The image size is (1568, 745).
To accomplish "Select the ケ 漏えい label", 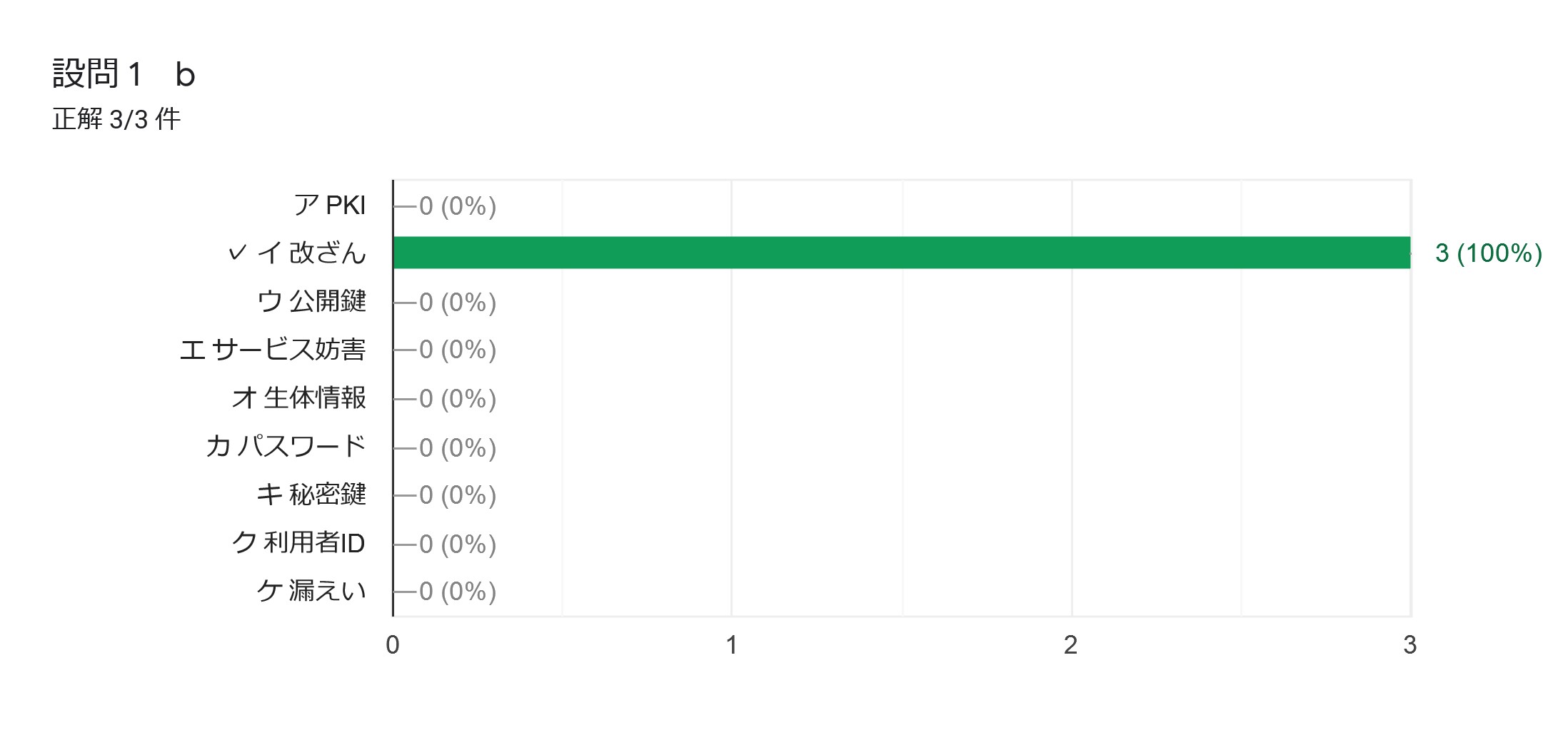I will (x=311, y=591).
